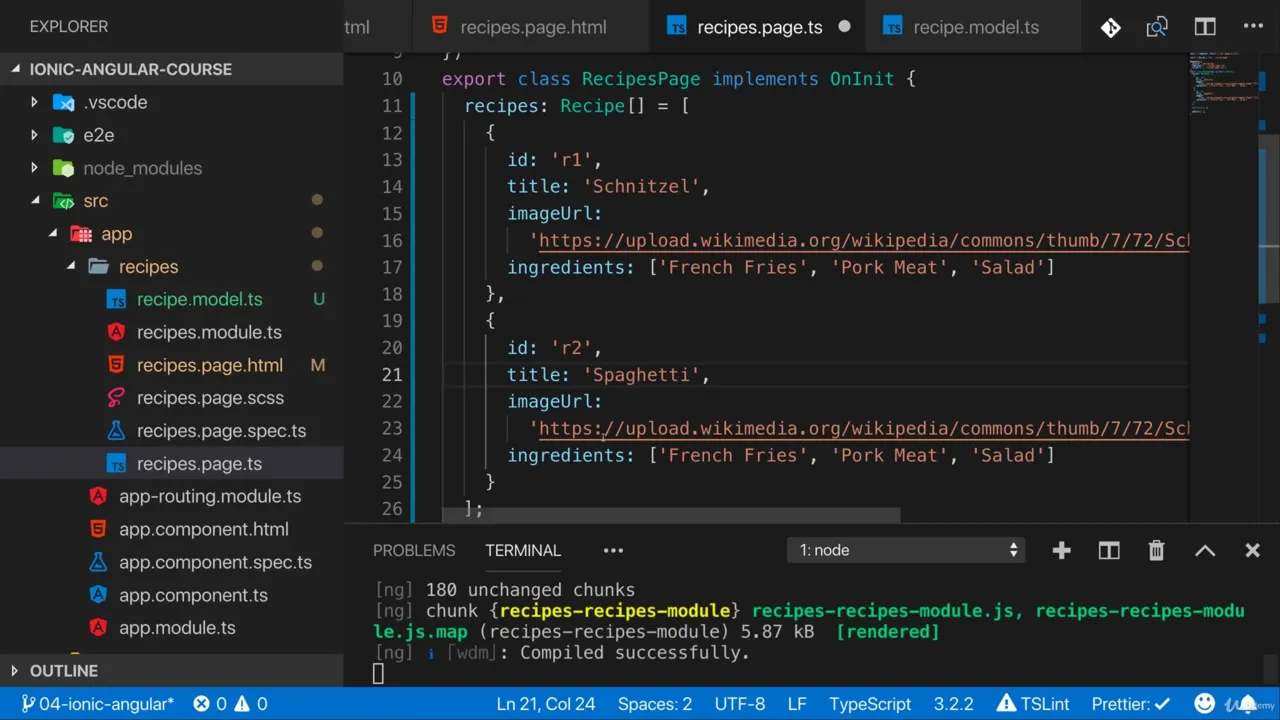Click Angular icon beside app-routing.module.ts
This screenshot has width=1280, height=720.
[98, 496]
